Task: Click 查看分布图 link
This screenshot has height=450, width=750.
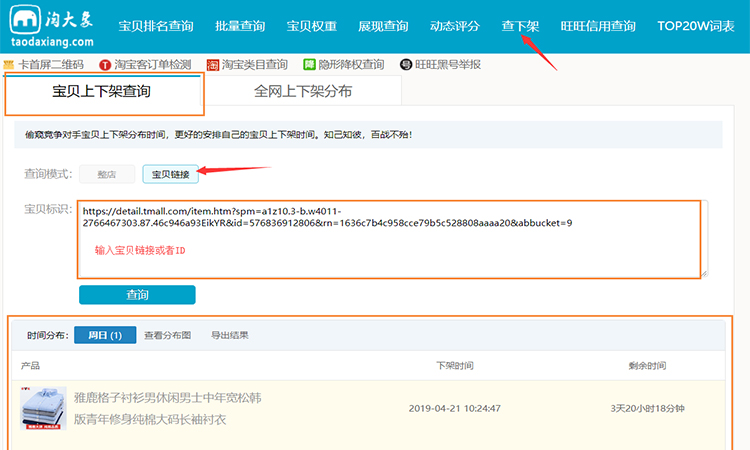Action: tap(167, 335)
